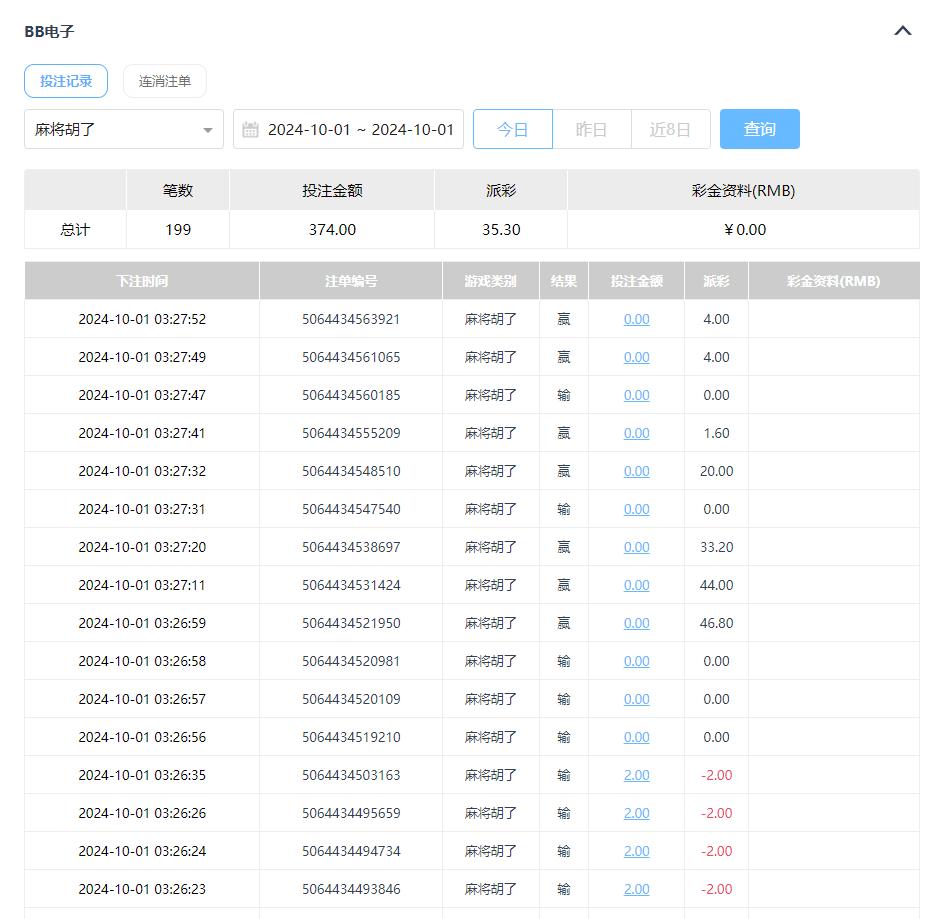Screen dimensions: 935x919
Task: Switch to the 投注记录 tab
Action: click(66, 81)
